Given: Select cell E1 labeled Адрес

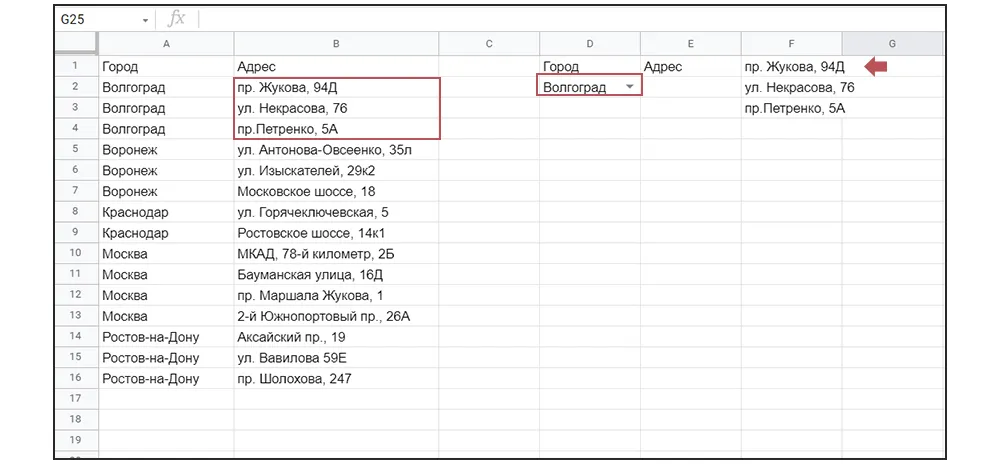Looking at the screenshot, I should click(x=690, y=67).
